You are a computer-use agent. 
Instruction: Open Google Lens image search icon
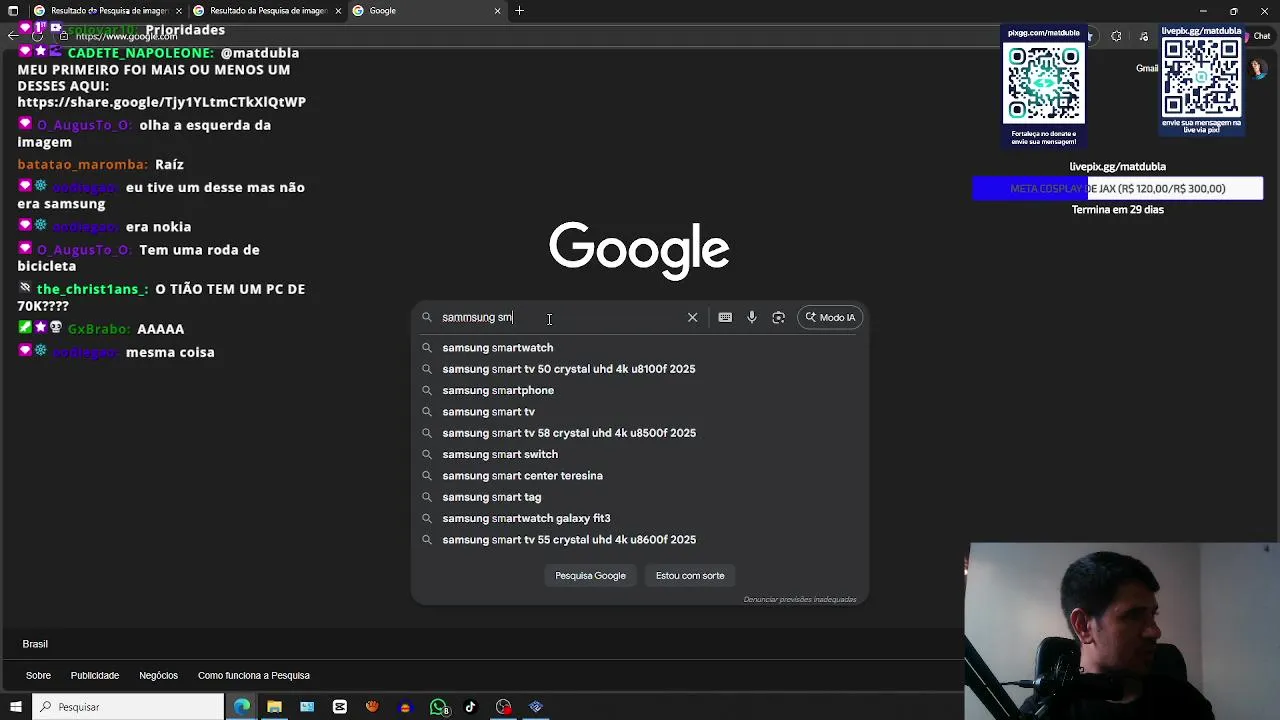click(x=778, y=317)
